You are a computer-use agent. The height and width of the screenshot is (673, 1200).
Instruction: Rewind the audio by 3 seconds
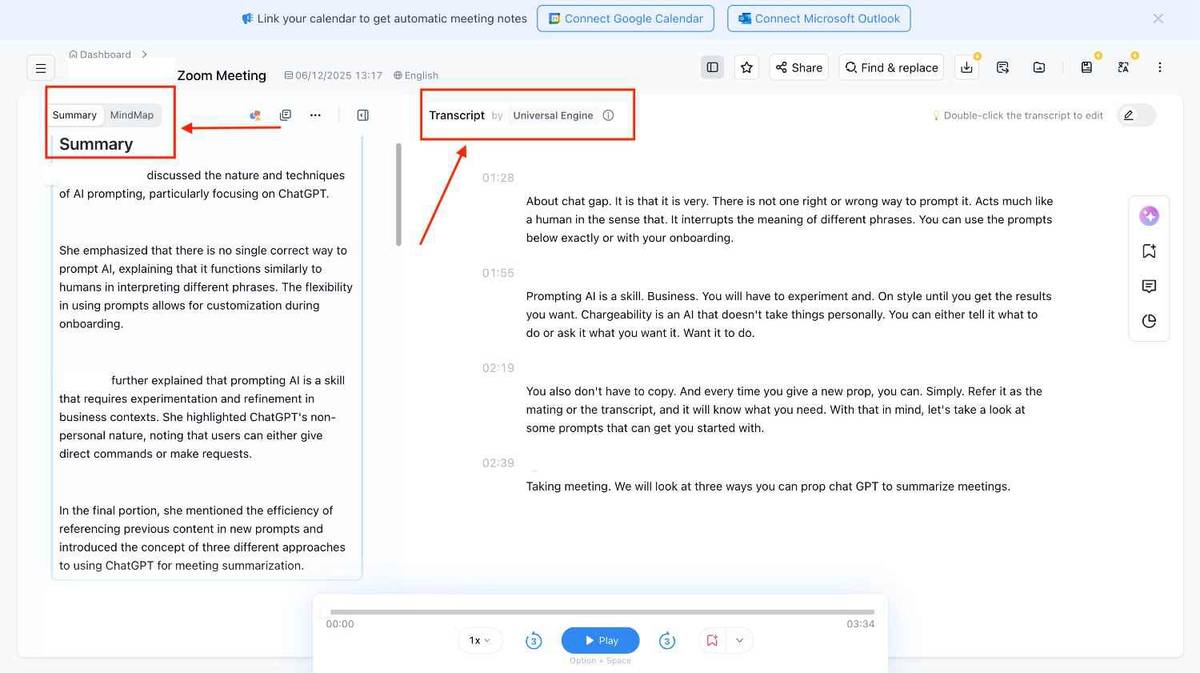click(534, 640)
